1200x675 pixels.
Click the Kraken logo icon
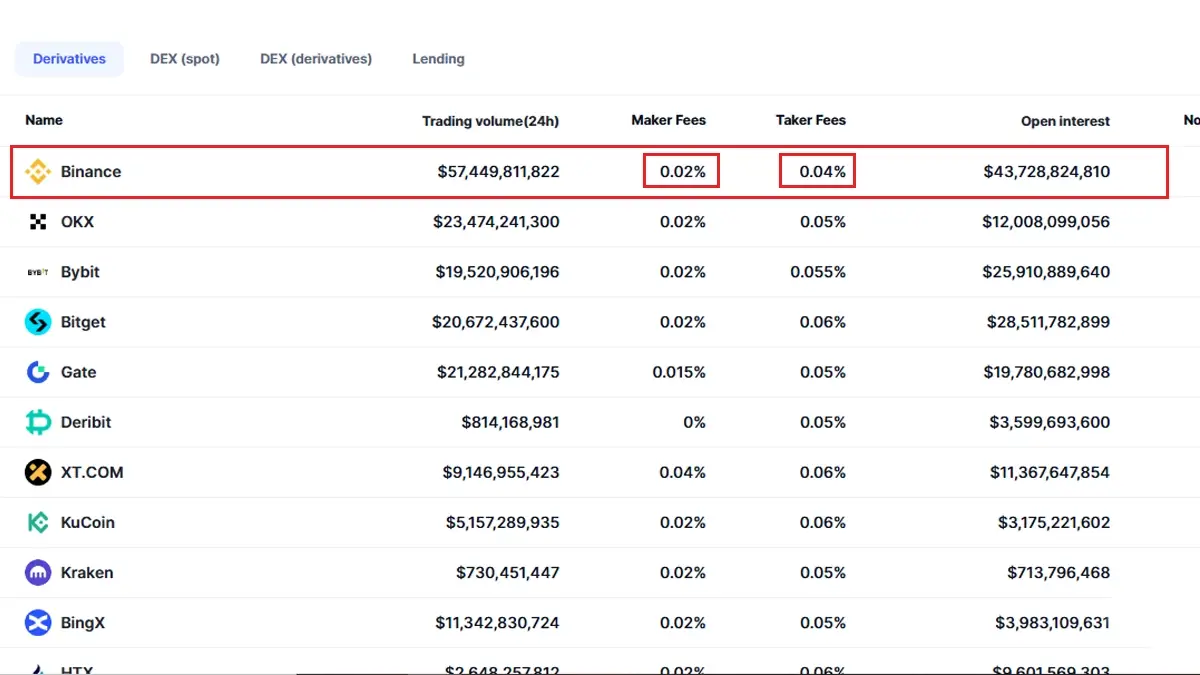click(x=38, y=573)
